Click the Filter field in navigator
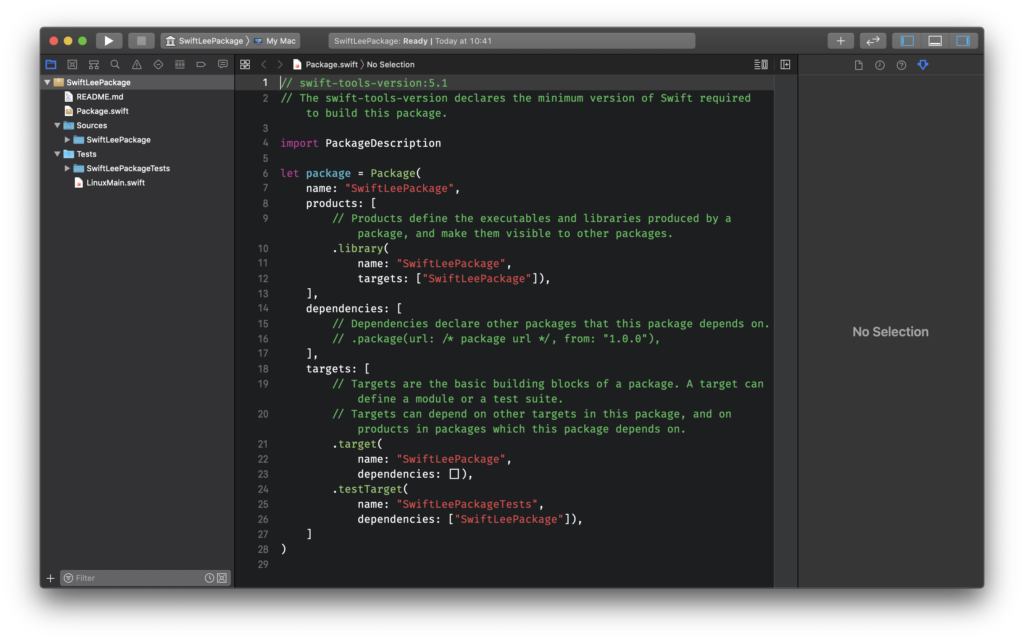 (x=138, y=578)
